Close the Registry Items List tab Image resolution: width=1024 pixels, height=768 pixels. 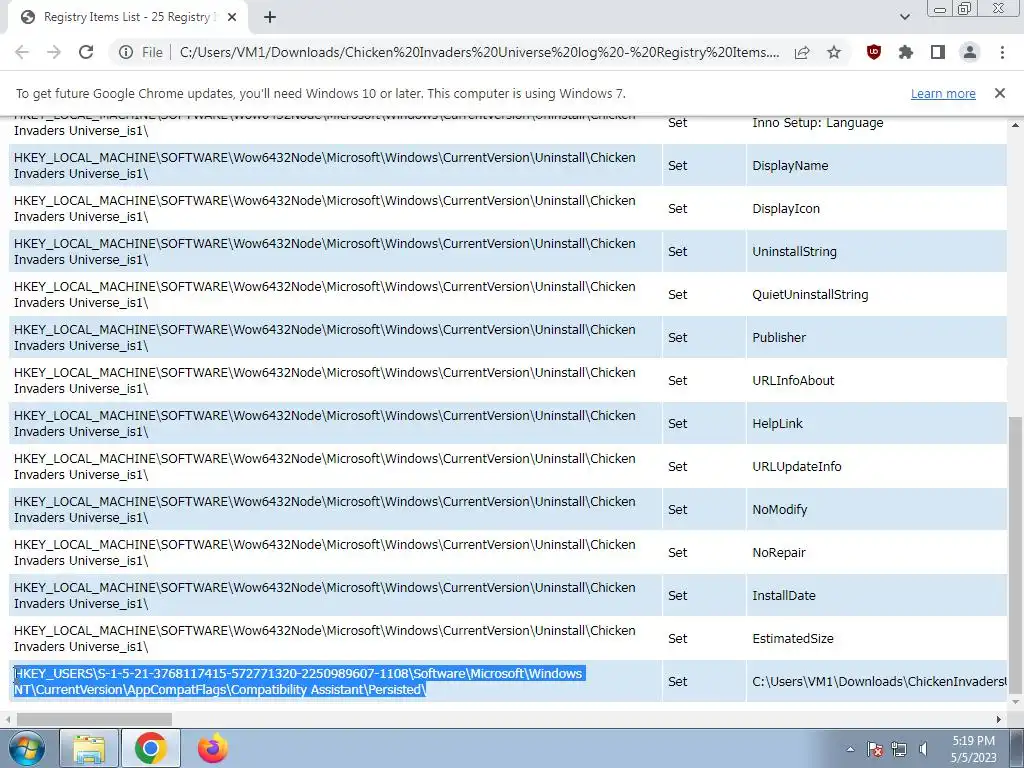point(232,18)
